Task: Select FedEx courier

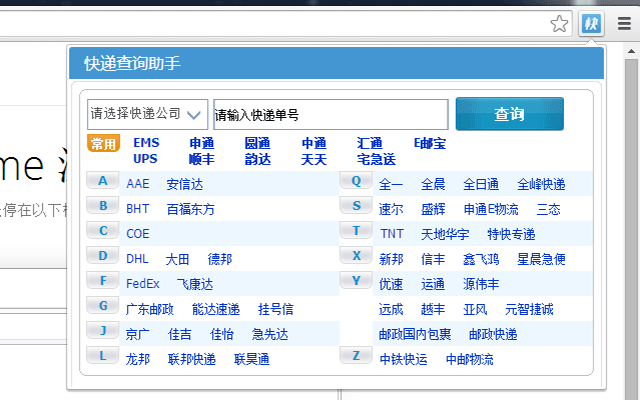Action: pos(143,284)
